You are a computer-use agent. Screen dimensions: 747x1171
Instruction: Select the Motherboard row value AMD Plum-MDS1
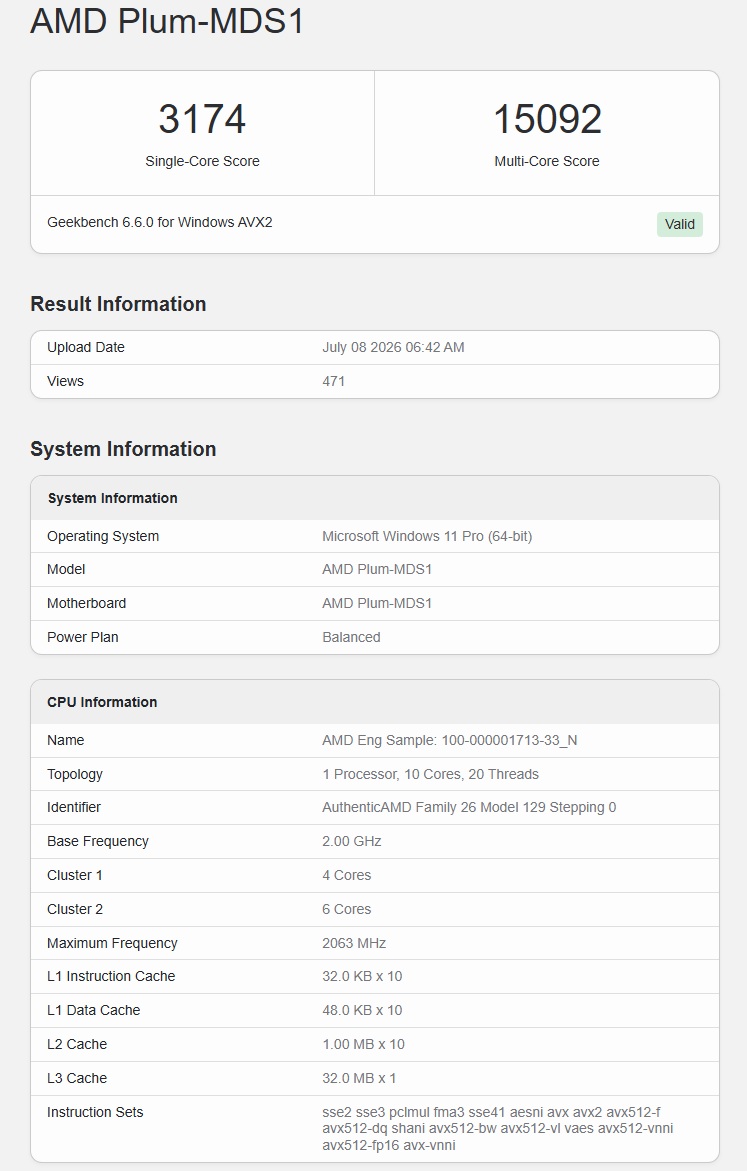pos(377,603)
